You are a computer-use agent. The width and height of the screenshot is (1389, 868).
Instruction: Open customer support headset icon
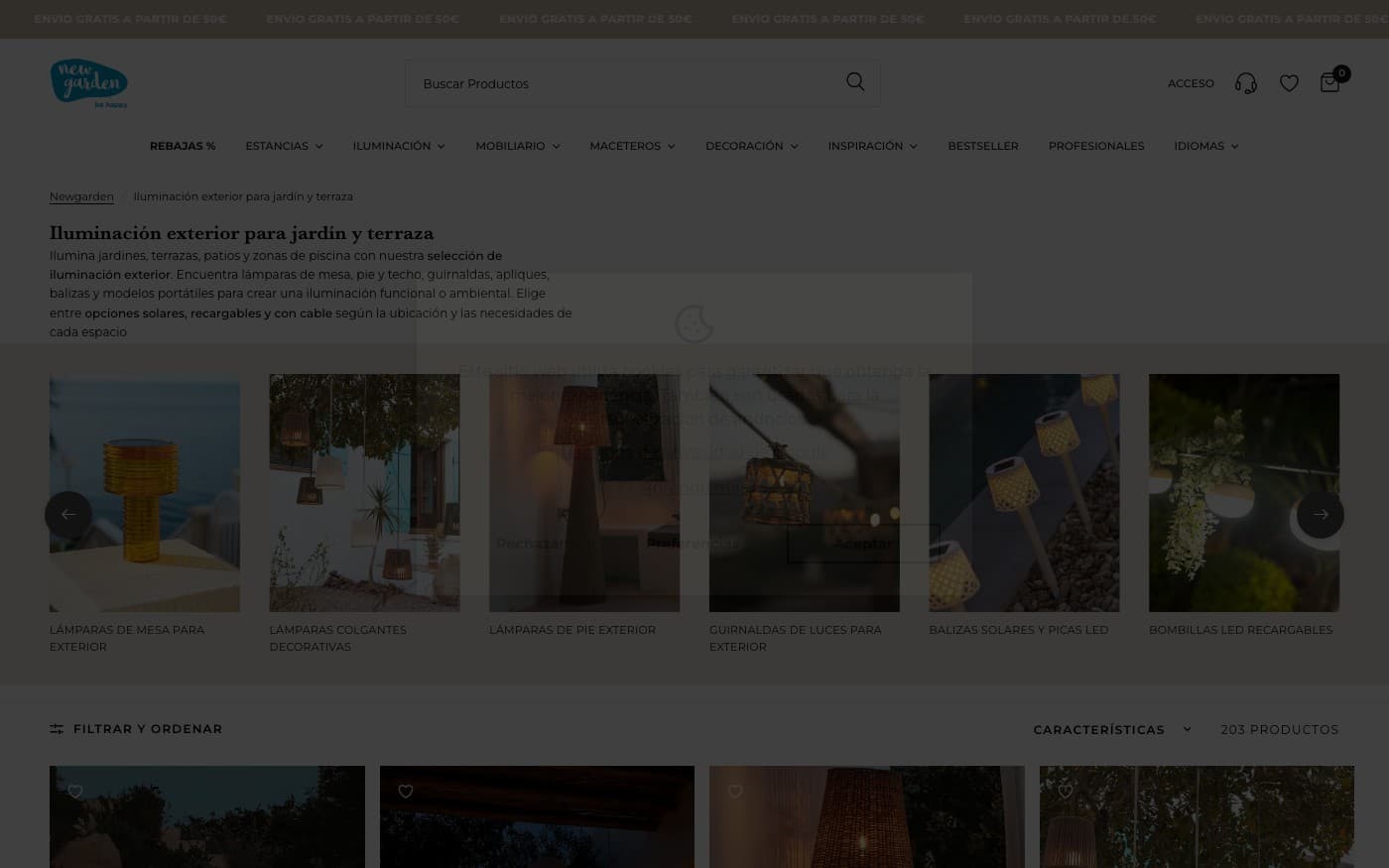(x=1246, y=83)
